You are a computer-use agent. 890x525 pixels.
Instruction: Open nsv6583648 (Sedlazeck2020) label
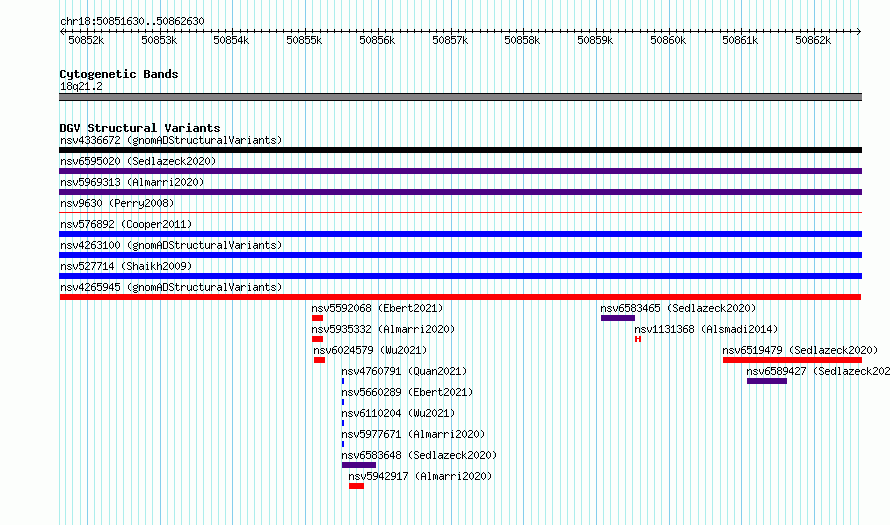tap(419, 455)
